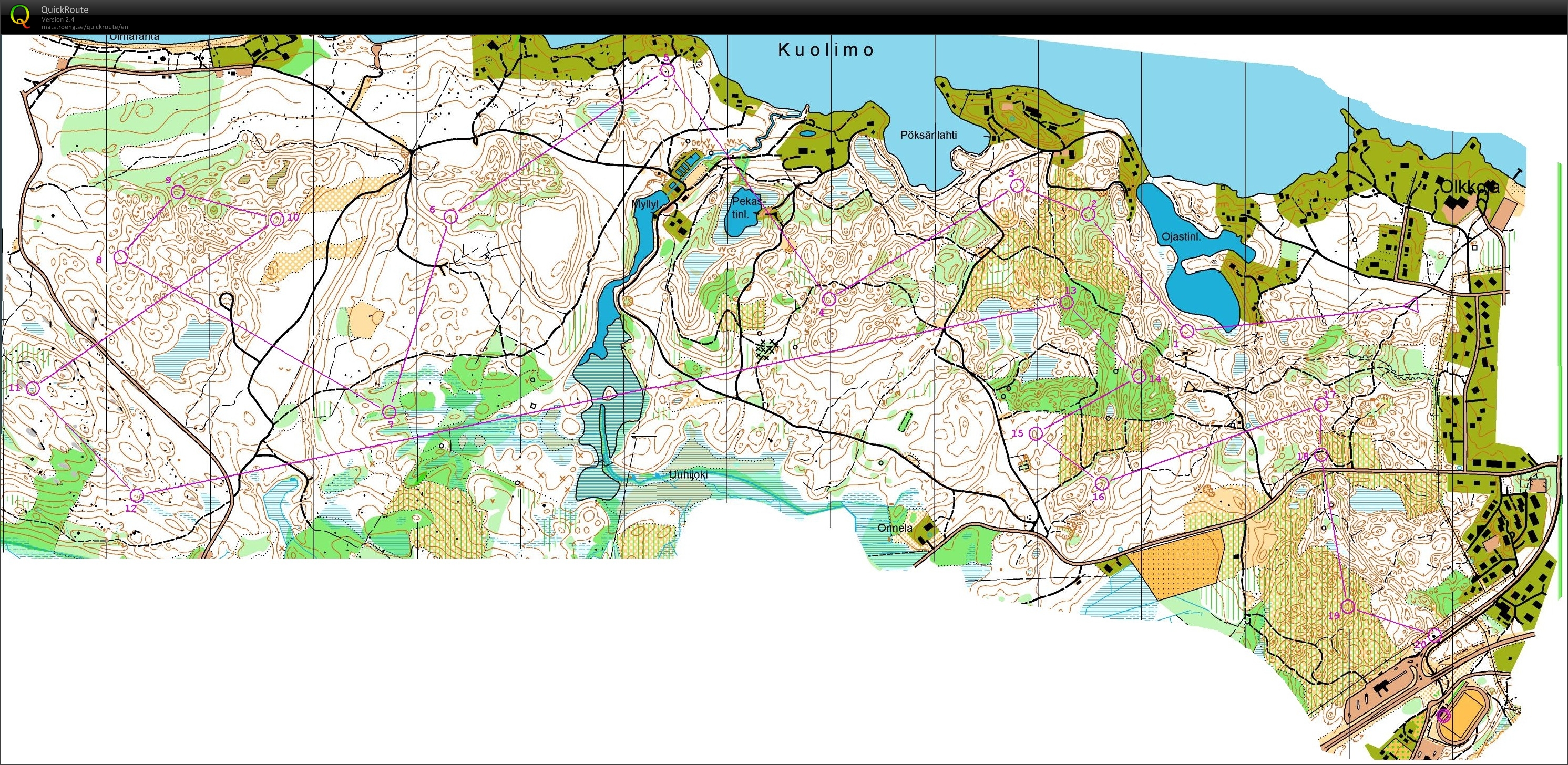This screenshot has height=765, width=1568.
Task: Click the Pöksänlahti bay label
Action: (928, 135)
